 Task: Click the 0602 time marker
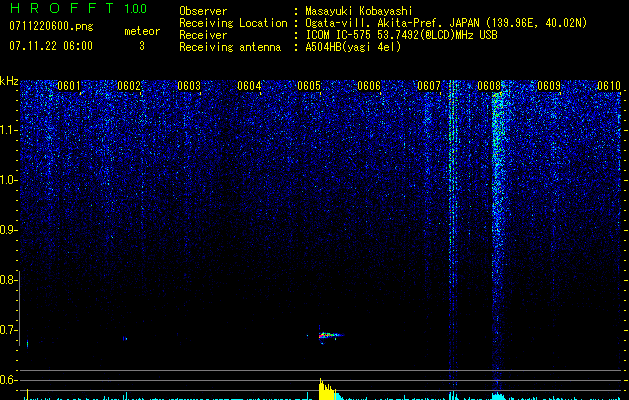[x=129, y=86]
